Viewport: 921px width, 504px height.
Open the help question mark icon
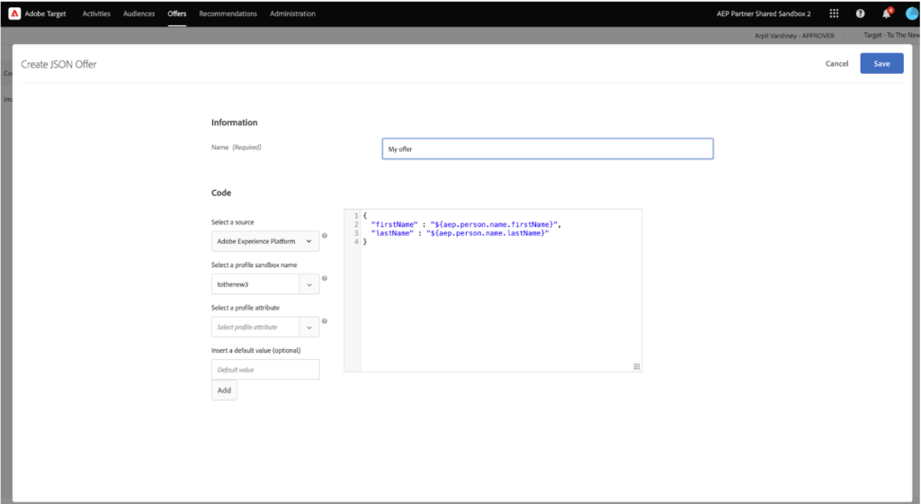pyautogui.click(x=860, y=14)
